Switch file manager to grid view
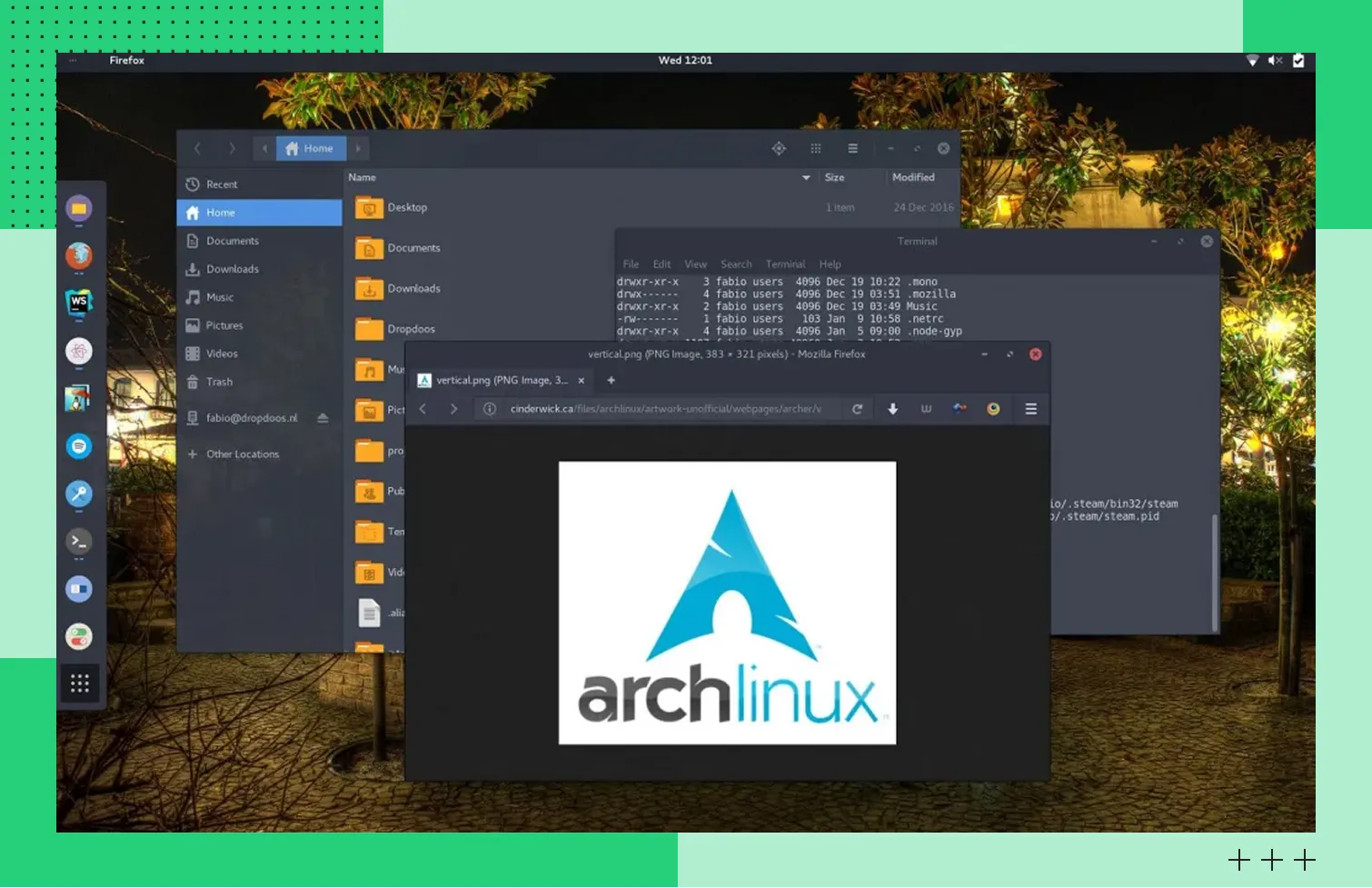The width and height of the screenshot is (1372, 888). [816, 148]
